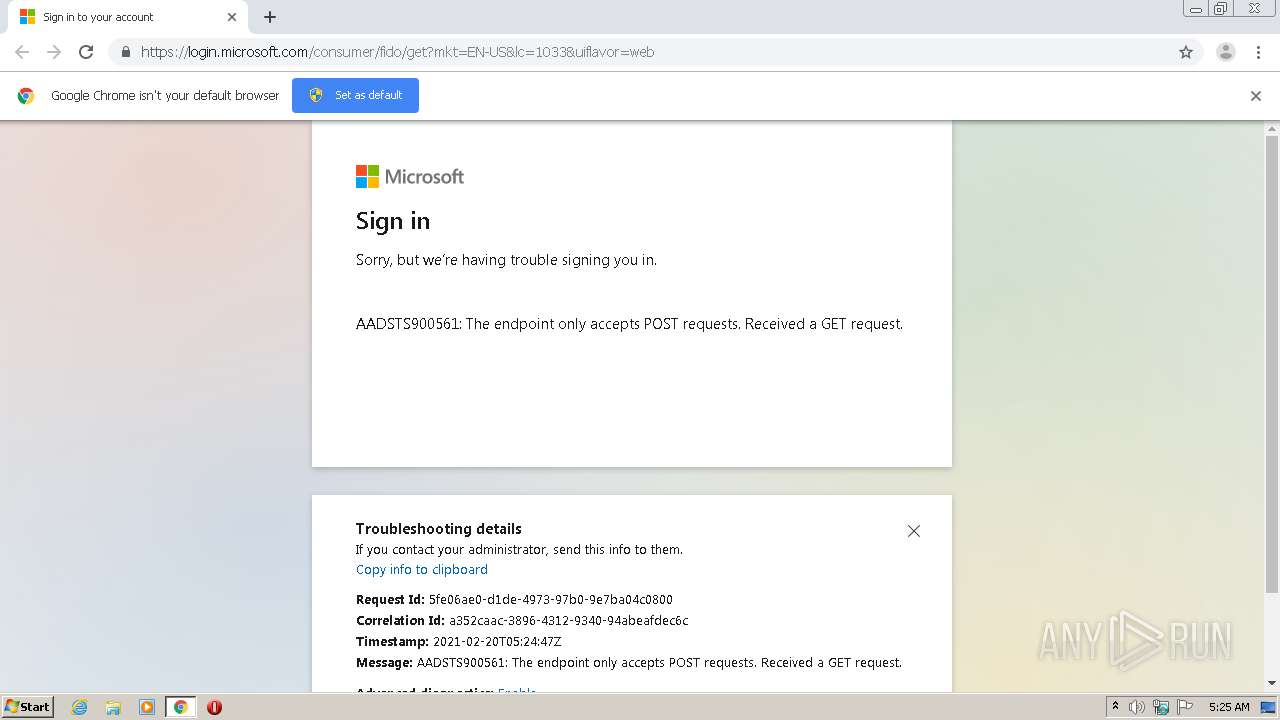This screenshot has width=1280, height=720.
Task: Open the Chrome profile avatar
Action: point(1226,52)
